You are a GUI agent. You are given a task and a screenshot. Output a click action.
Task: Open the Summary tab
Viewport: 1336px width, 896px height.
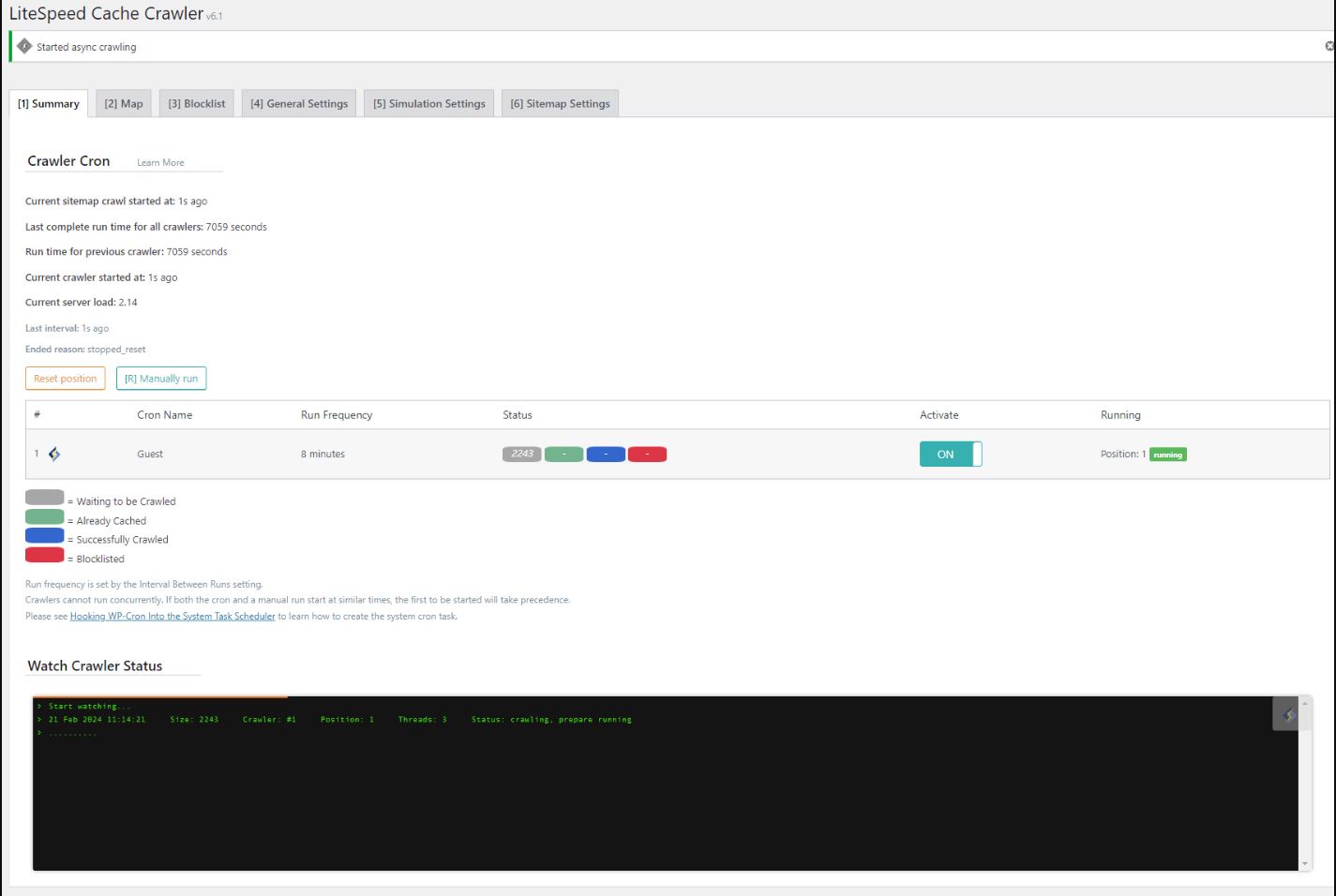49,104
